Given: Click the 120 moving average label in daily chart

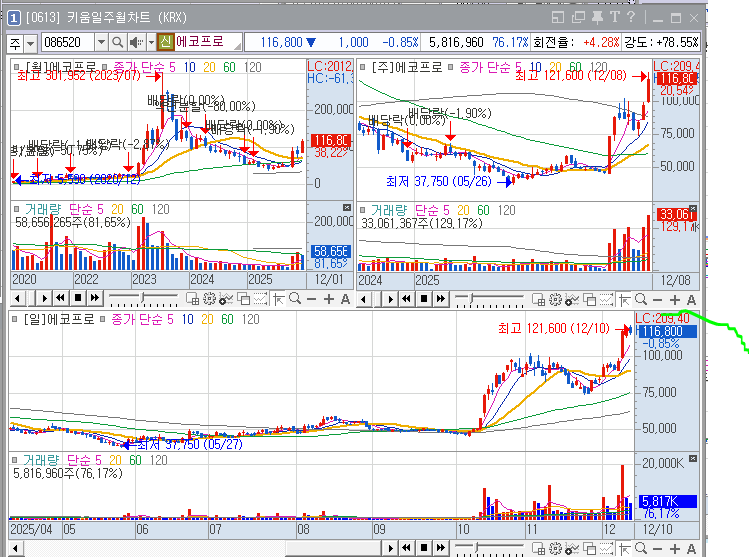Looking at the screenshot, I should [x=250, y=319].
